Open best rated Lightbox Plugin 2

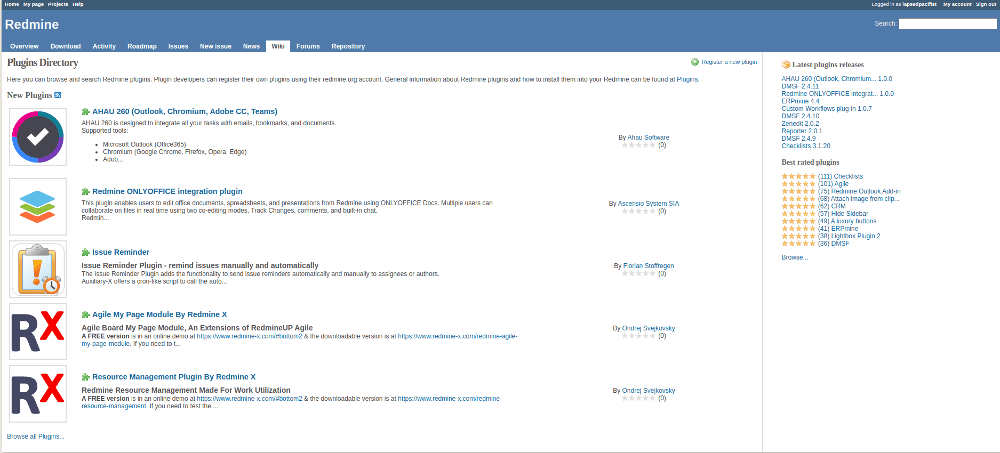pos(856,235)
